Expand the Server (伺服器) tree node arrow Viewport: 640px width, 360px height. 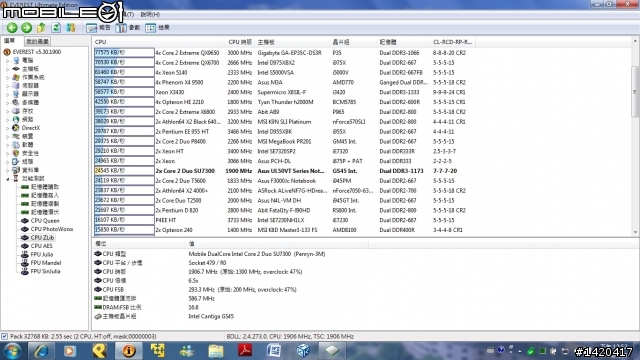pos(7,86)
